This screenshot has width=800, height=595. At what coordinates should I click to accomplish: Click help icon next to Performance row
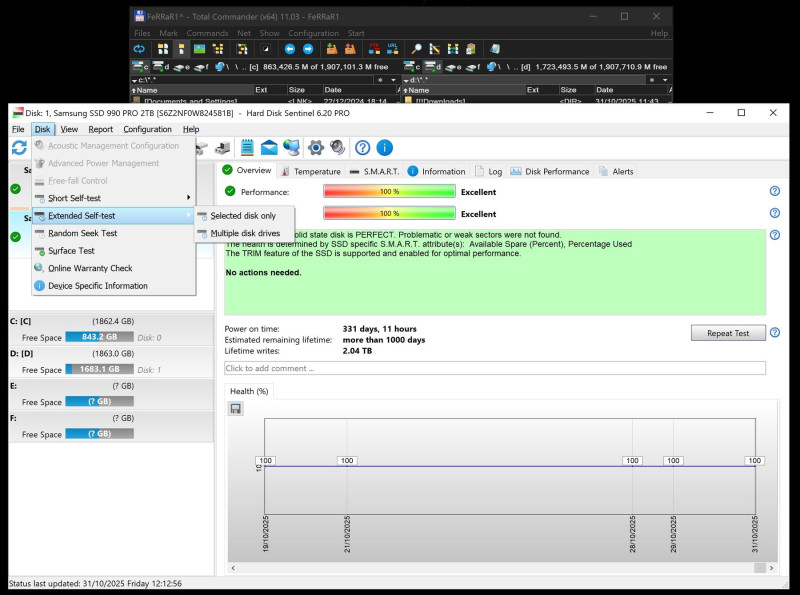(x=774, y=191)
